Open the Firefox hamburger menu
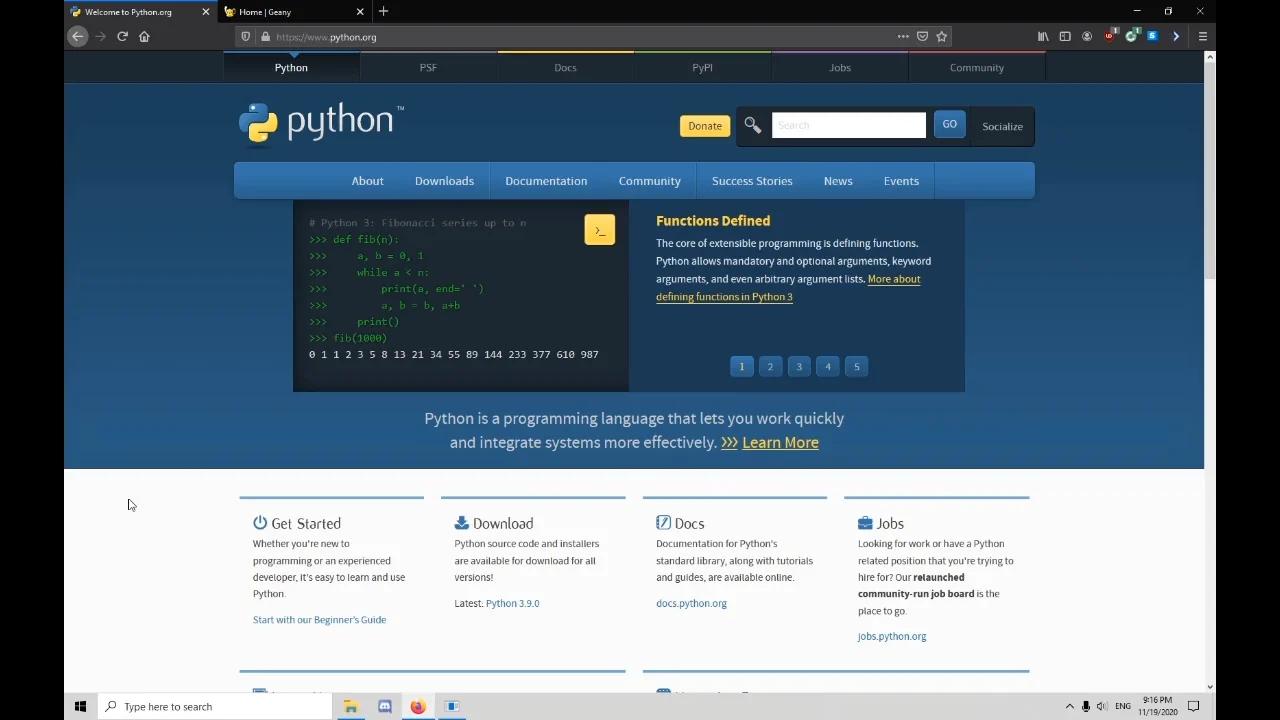Image resolution: width=1280 pixels, height=720 pixels. click(1202, 36)
